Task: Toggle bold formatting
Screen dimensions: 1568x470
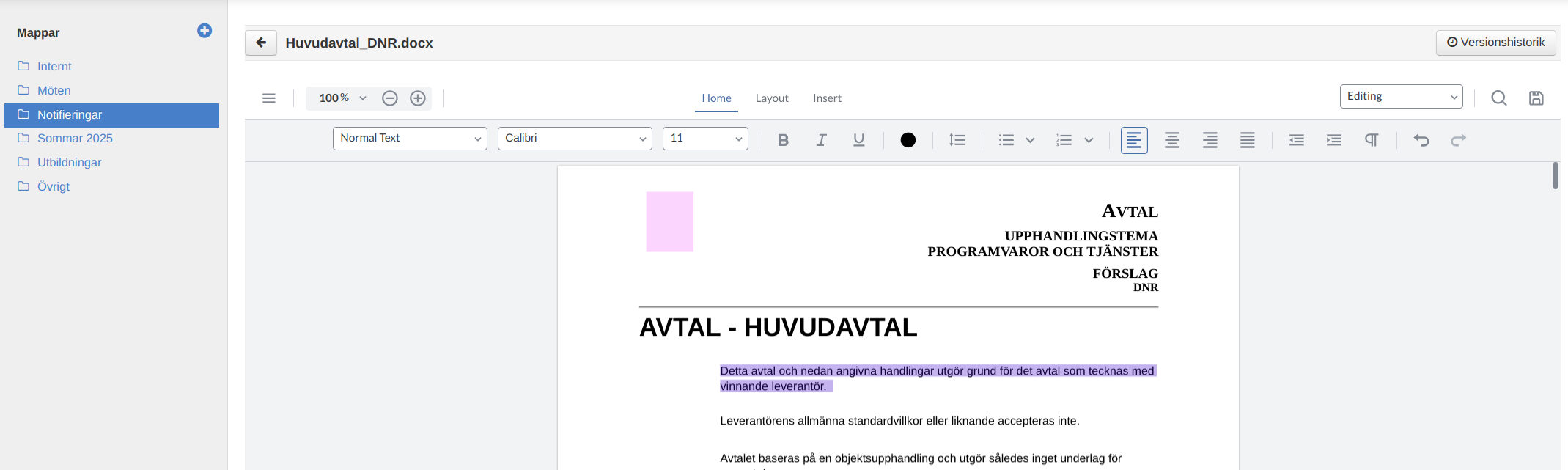Action: point(783,140)
